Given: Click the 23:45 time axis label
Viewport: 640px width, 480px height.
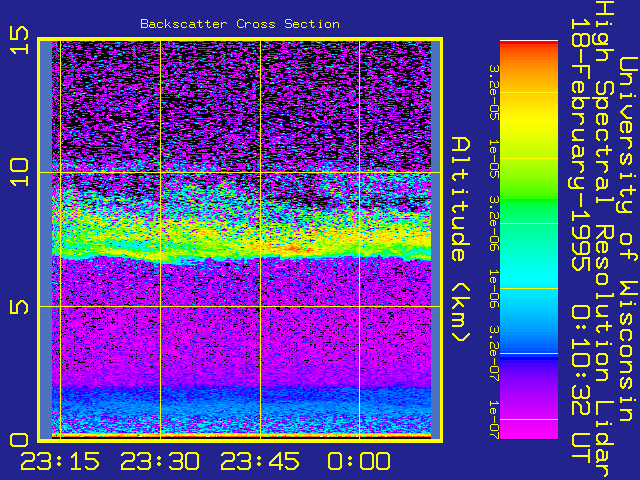Looking at the screenshot, I should click(260, 462).
